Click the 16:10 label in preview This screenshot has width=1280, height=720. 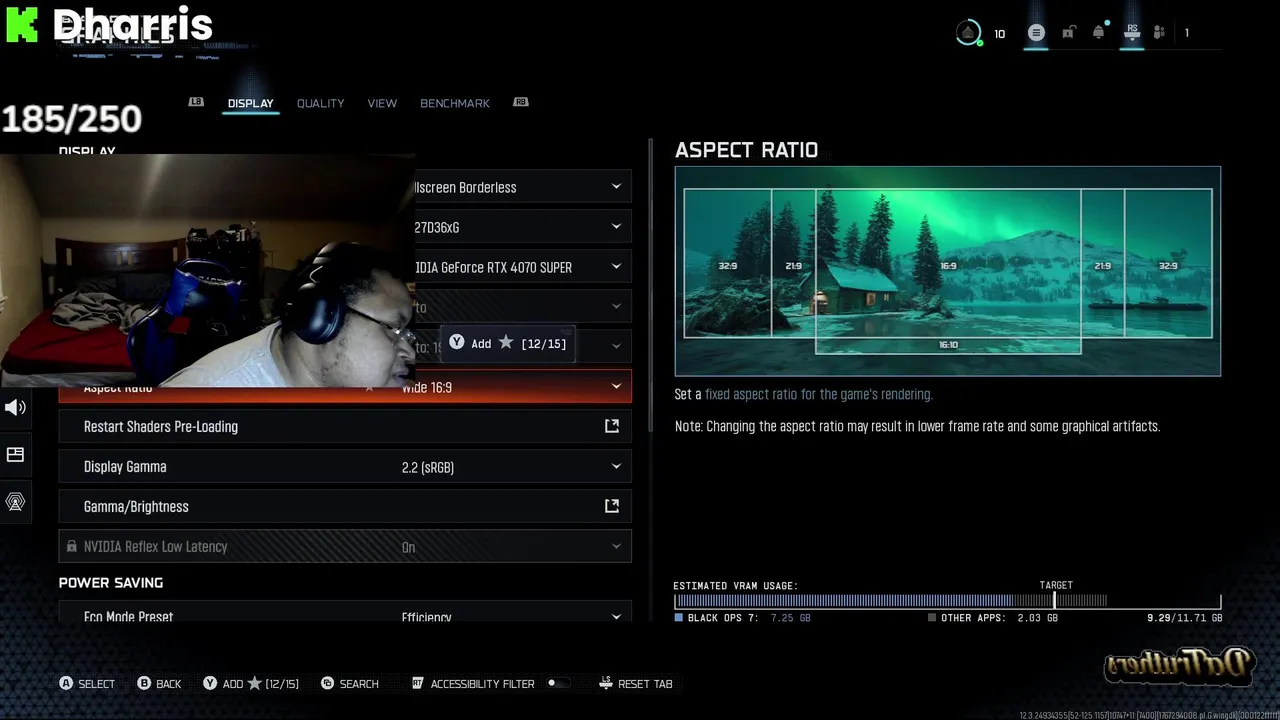click(948, 345)
